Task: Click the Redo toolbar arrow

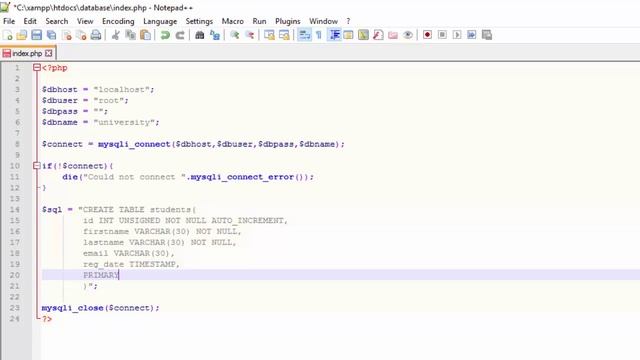Action: (x=180, y=35)
